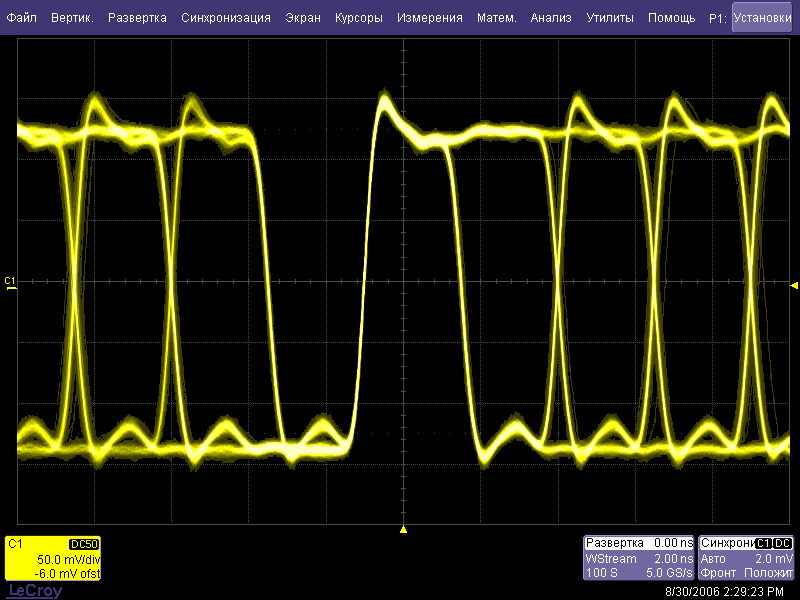Open the Синхронизация menu
The height and width of the screenshot is (600, 800).
point(226,18)
